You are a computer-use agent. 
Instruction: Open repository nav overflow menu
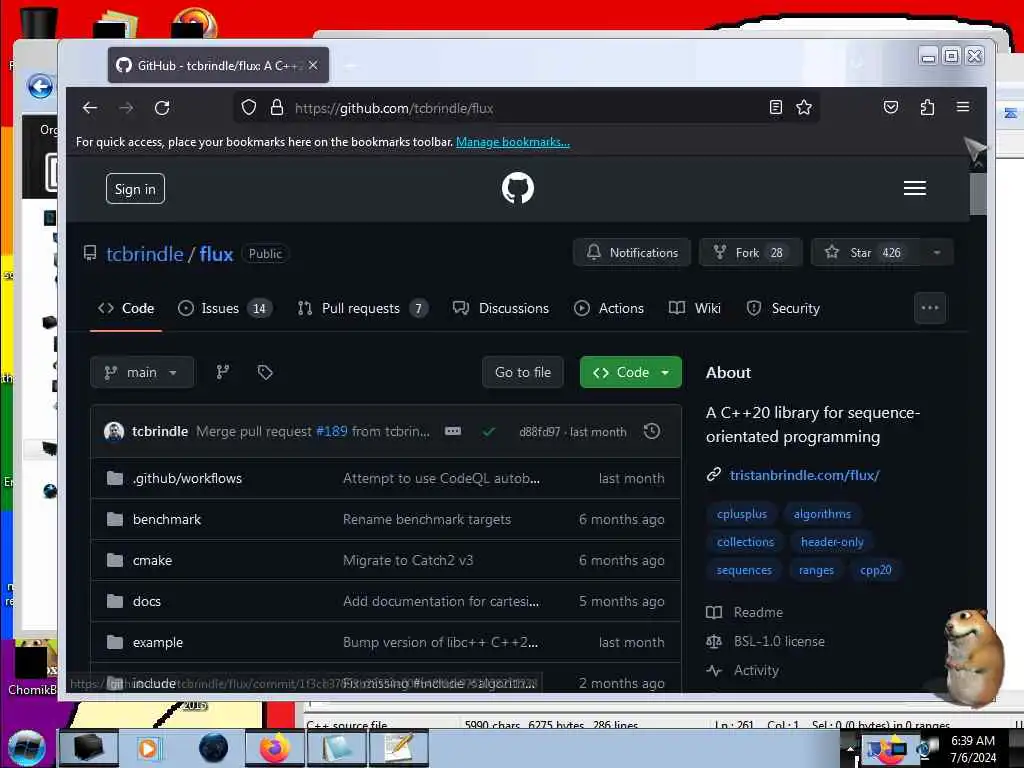(930, 308)
